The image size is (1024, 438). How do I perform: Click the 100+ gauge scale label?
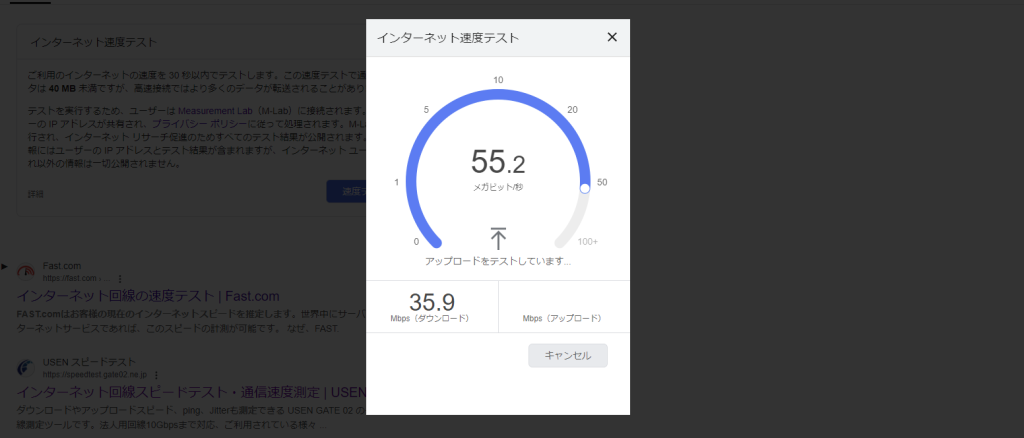pos(588,242)
